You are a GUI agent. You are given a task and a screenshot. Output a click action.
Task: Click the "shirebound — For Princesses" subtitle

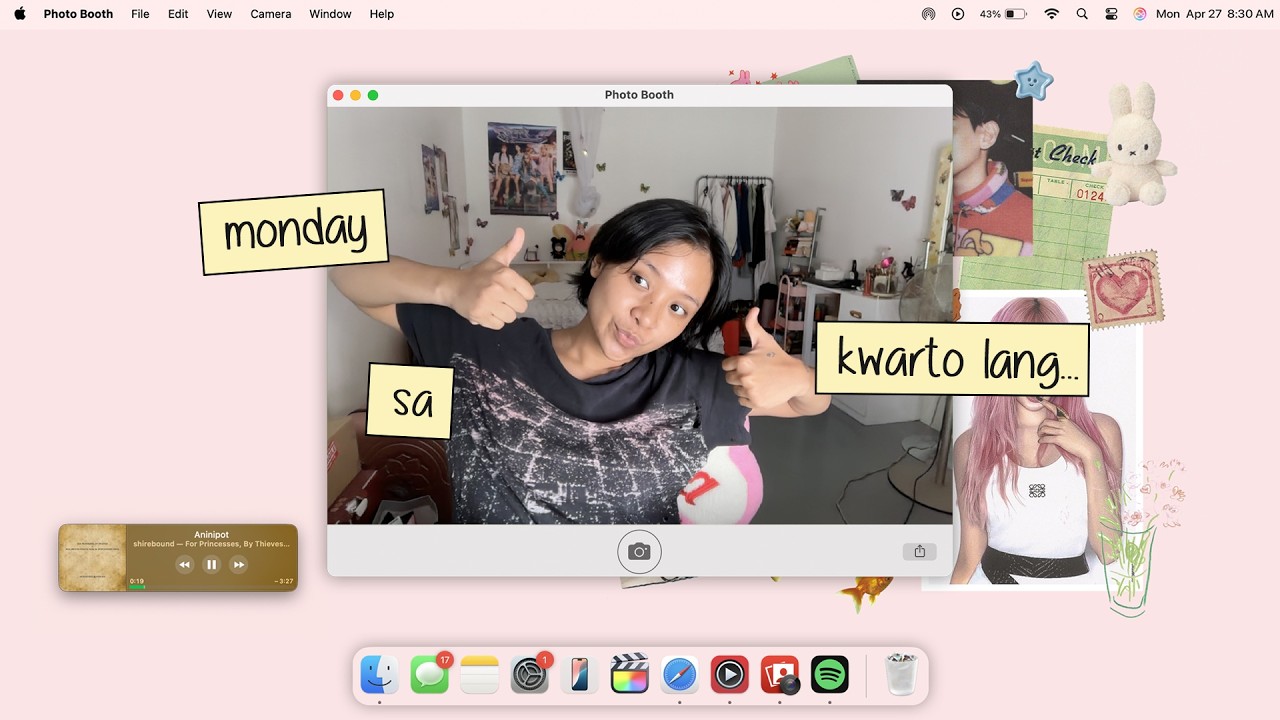point(211,544)
